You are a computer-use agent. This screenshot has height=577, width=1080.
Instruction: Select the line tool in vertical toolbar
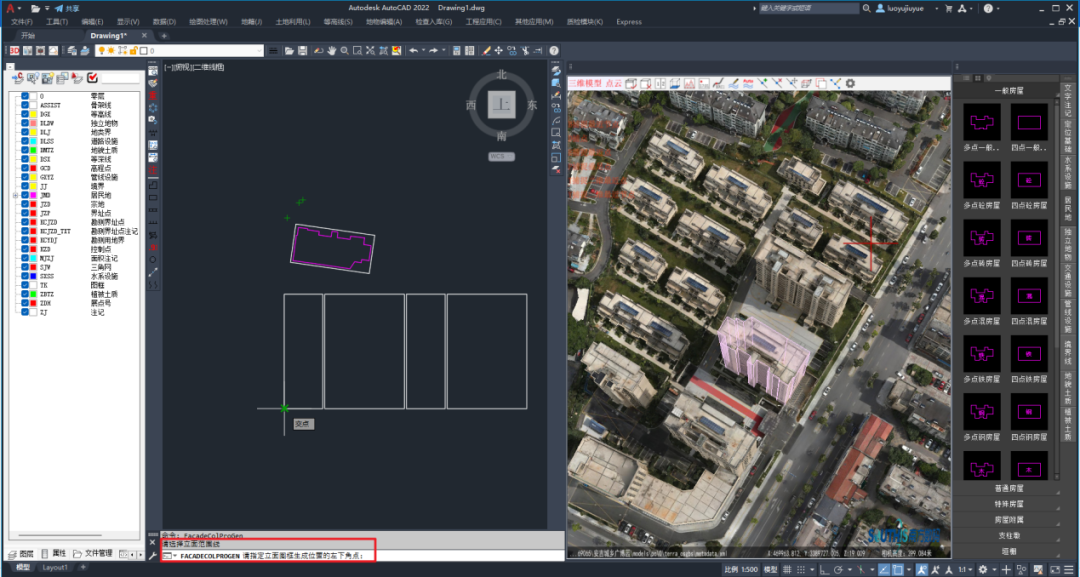click(x=153, y=272)
